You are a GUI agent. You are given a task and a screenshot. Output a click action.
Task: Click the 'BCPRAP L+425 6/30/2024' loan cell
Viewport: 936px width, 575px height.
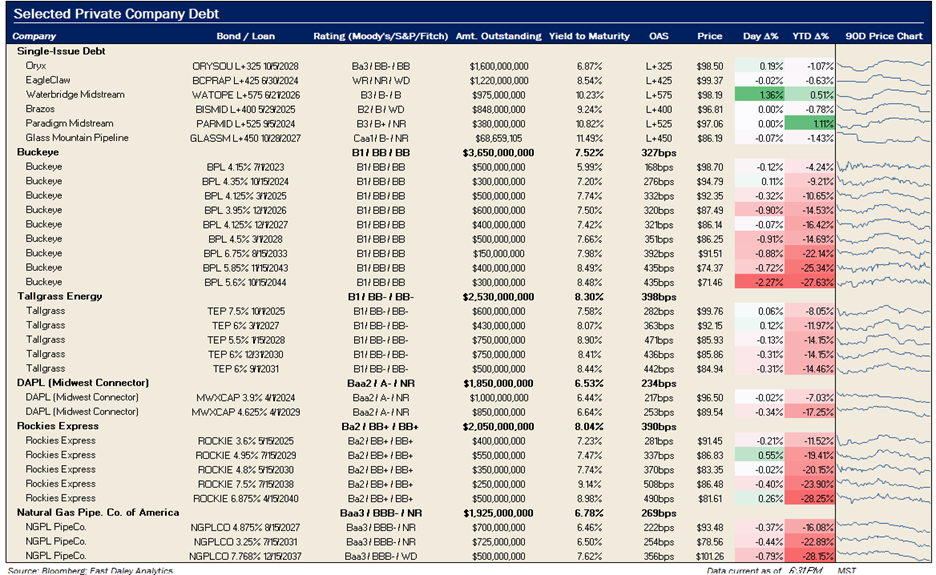245,81
